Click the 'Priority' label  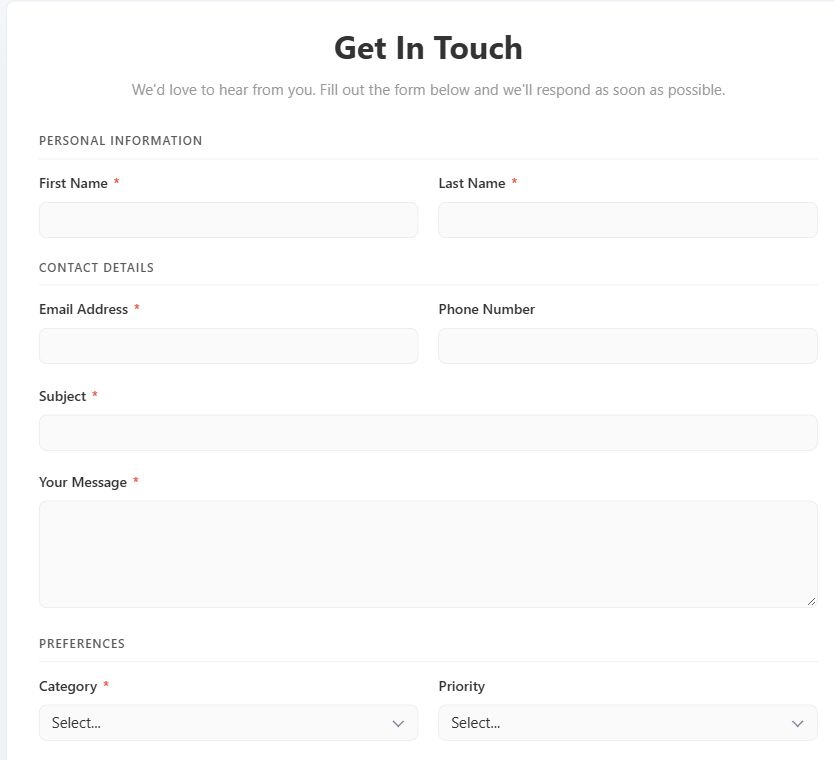[x=462, y=687]
